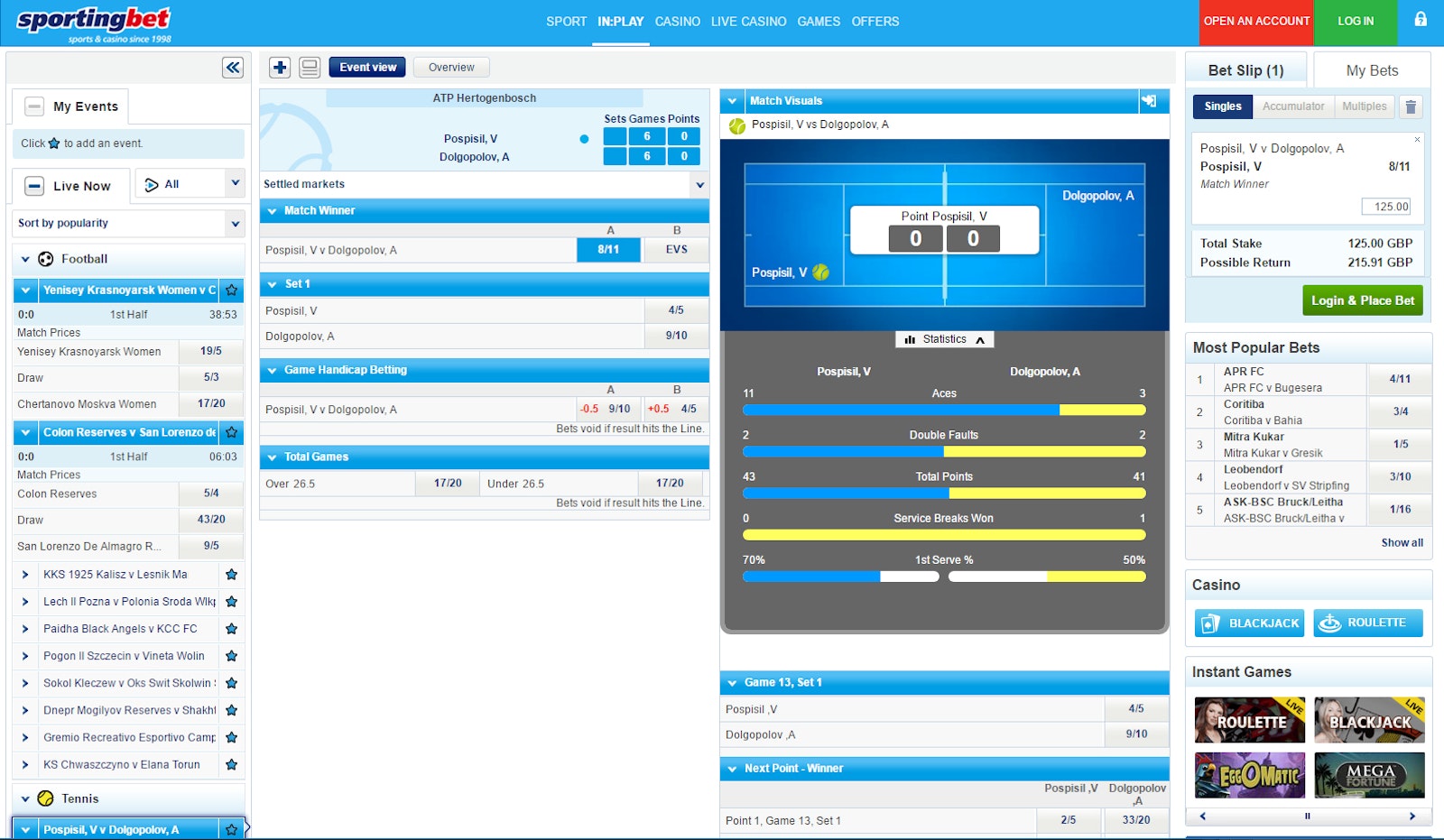Expand the Settled markets dropdown
The height and width of the screenshot is (840, 1444).
[699, 185]
